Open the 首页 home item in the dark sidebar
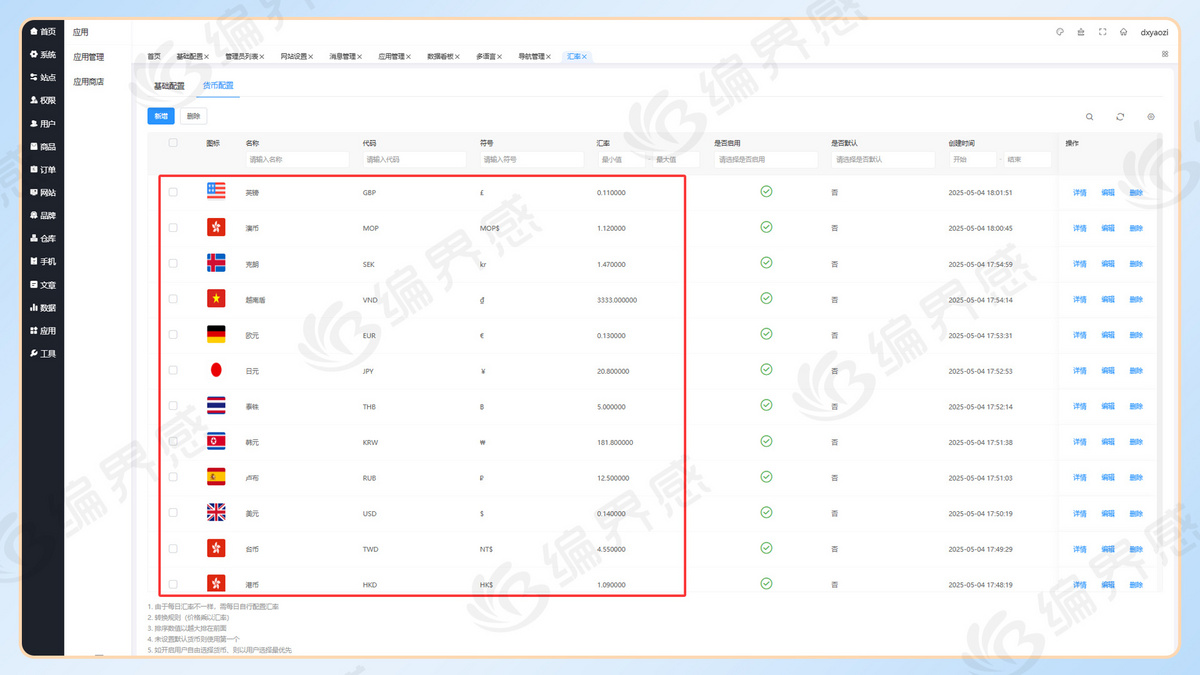 pos(43,32)
